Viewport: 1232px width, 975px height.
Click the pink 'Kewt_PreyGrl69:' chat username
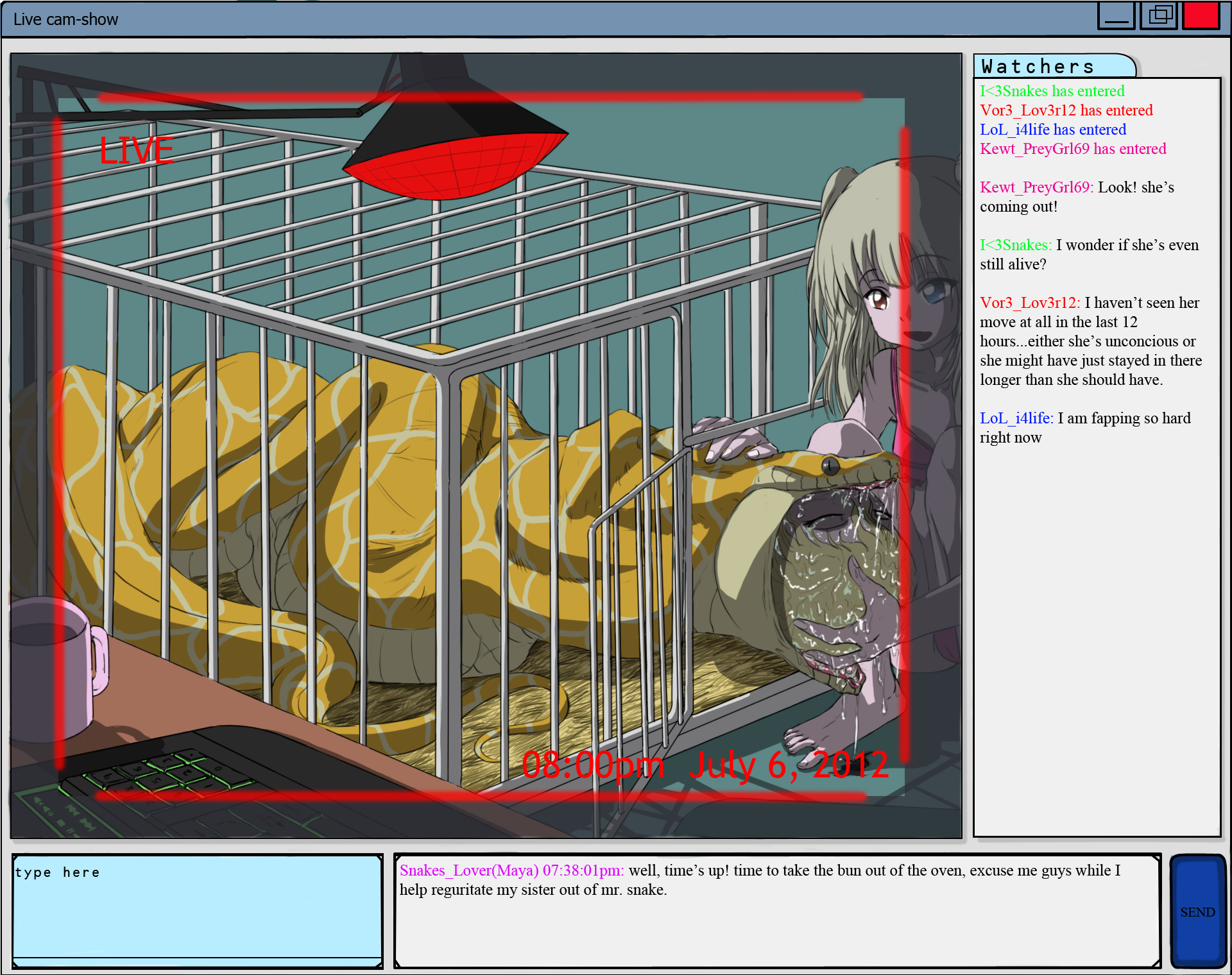(x=1036, y=187)
